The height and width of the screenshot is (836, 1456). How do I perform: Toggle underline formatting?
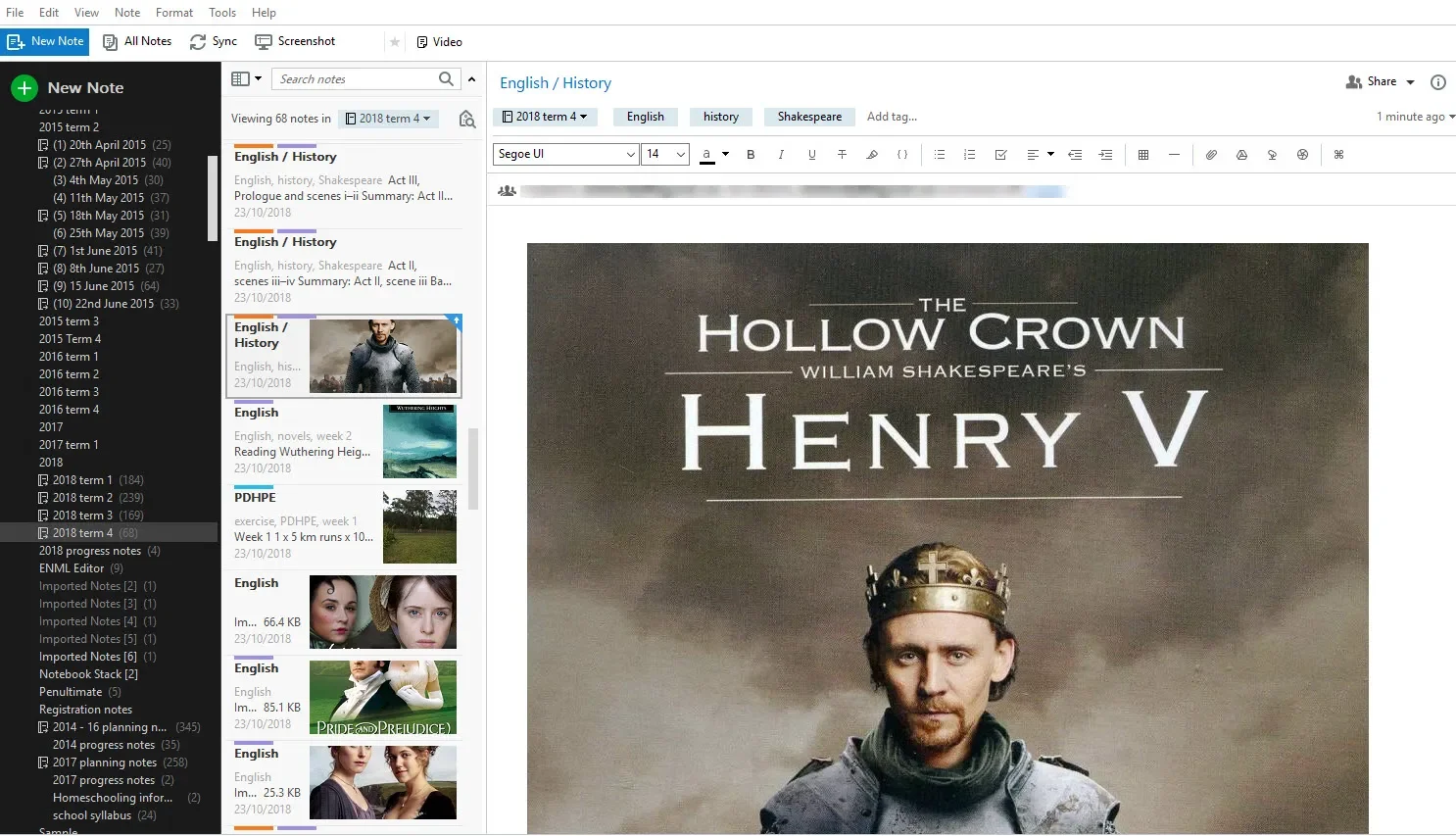tap(811, 155)
